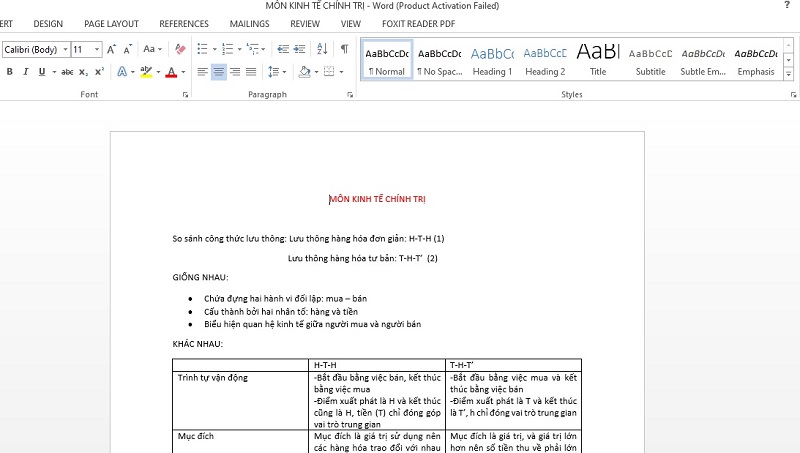The width and height of the screenshot is (800, 453).
Task: Increase paragraph indent
Action: [x=299, y=49]
